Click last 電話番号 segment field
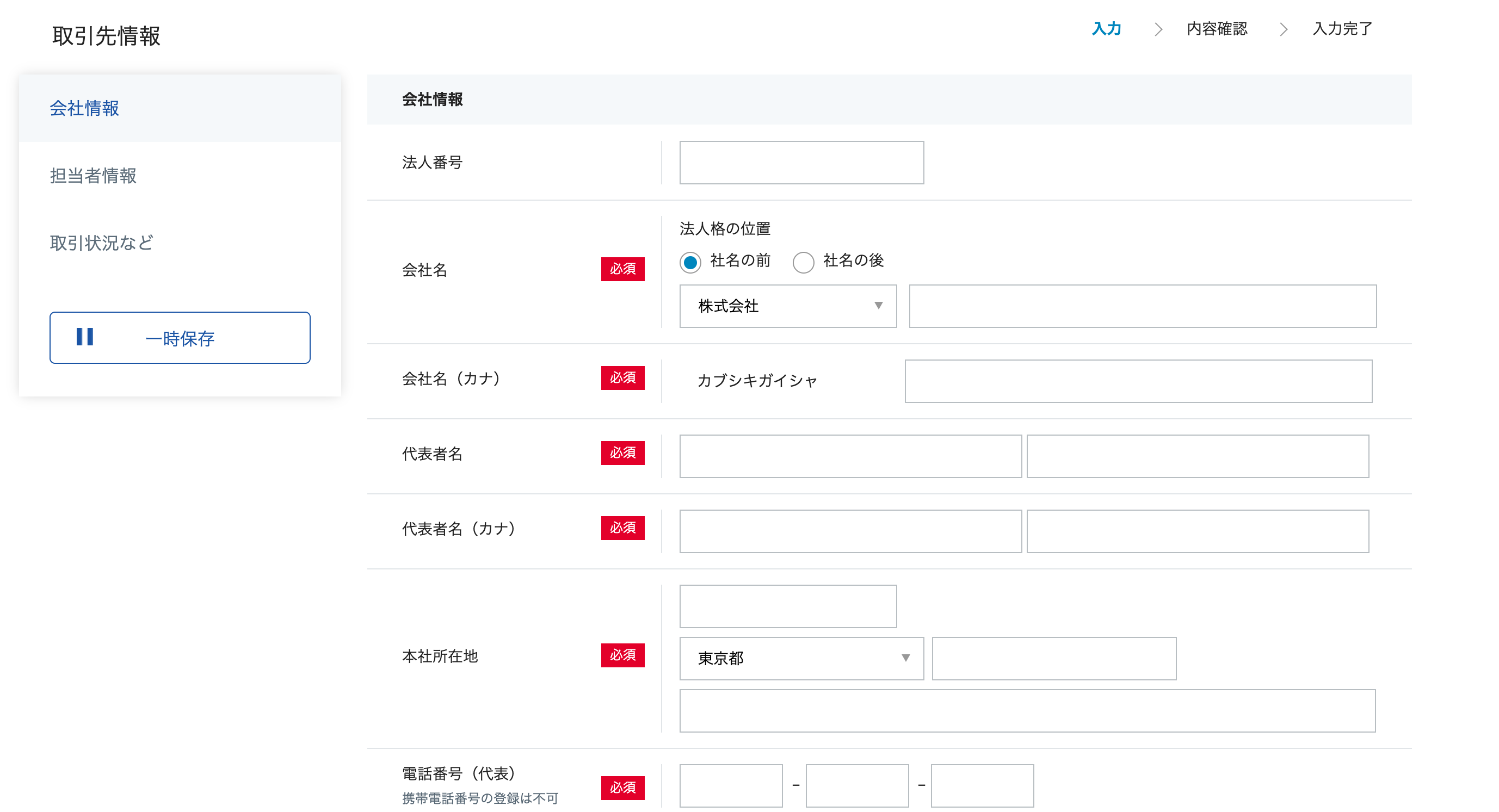This screenshot has height=812, width=1499. [x=982, y=785]
